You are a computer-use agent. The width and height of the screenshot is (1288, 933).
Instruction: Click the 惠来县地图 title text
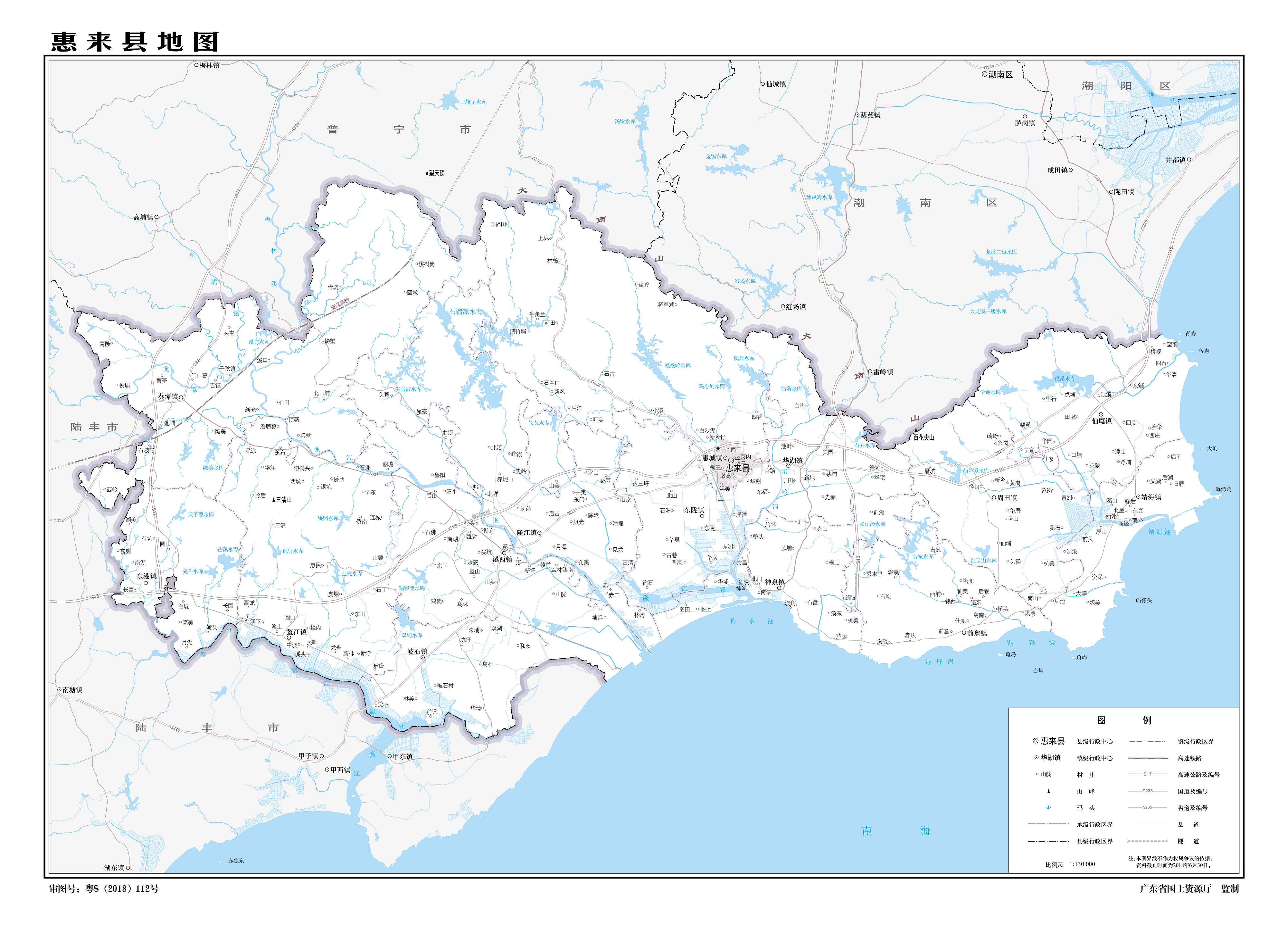pos(135,42)
